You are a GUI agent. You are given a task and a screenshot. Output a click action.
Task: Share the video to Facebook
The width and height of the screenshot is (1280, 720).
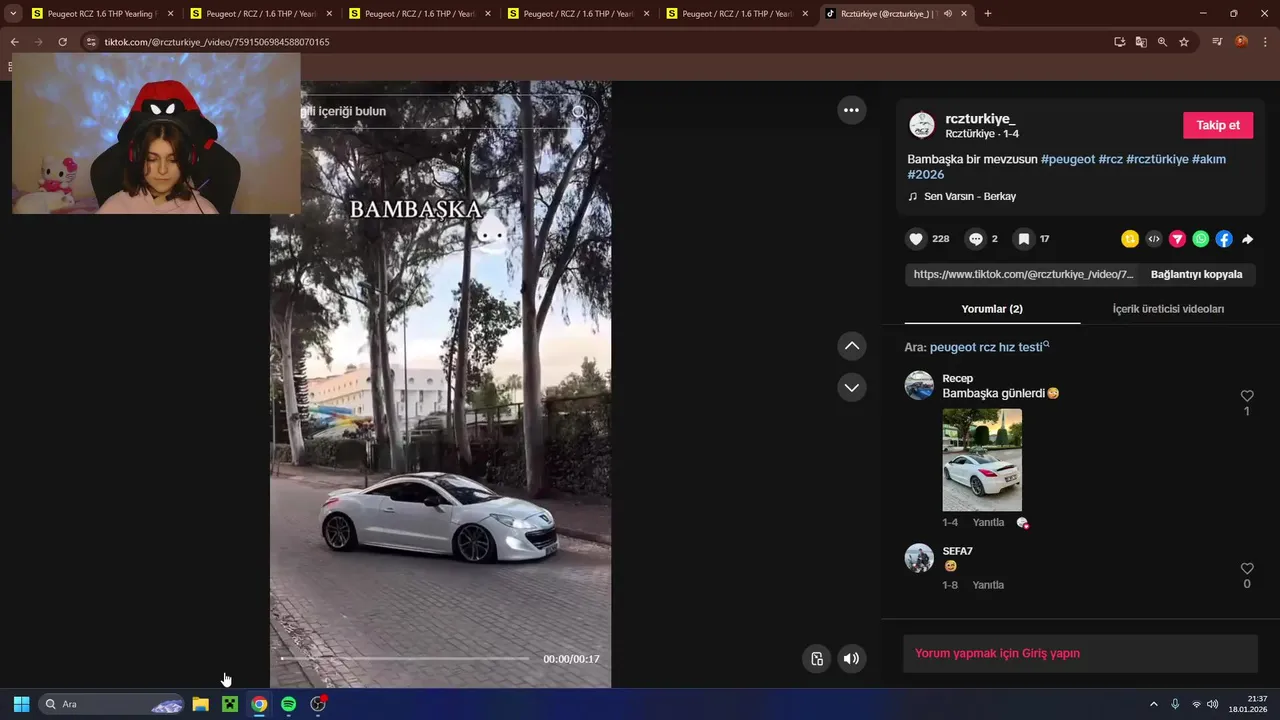pos(1224,239)
